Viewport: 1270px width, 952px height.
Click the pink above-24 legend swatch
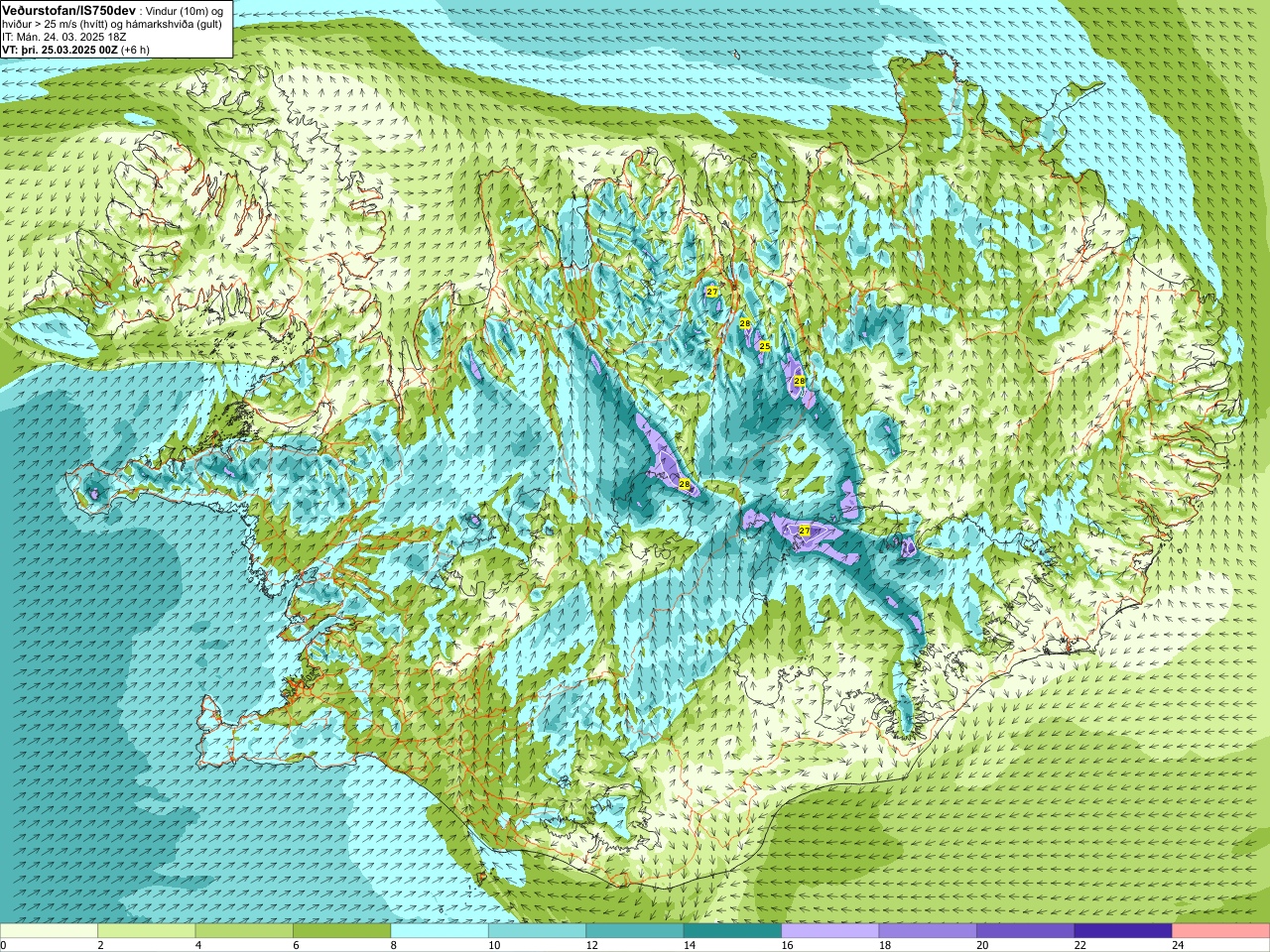tap(1221, 931)
